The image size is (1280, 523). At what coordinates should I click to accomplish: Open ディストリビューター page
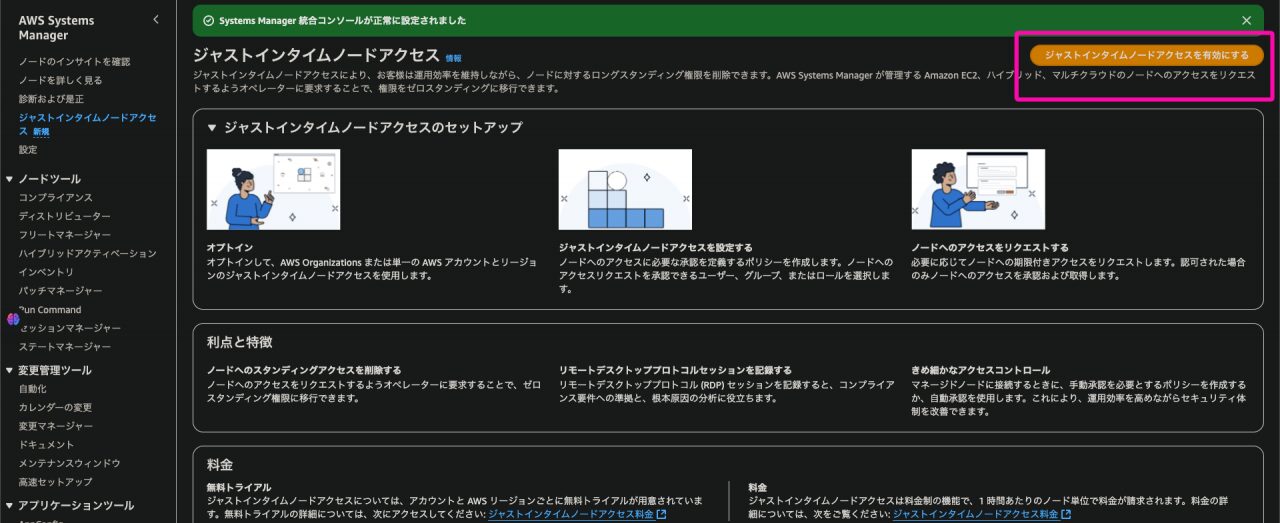pyautogui.click(x=64, y=216)
